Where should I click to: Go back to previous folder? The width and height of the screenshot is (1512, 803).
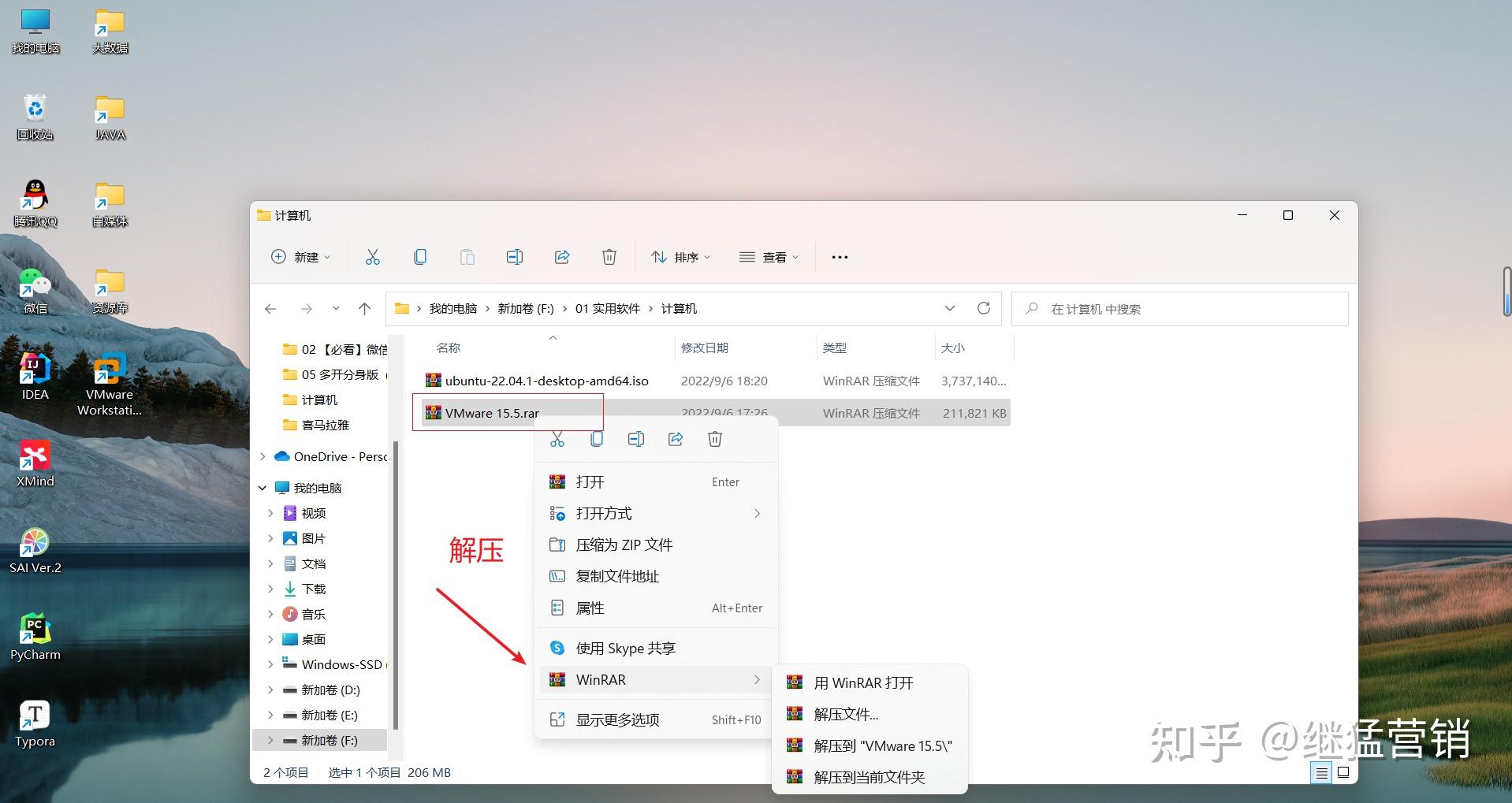coord(270,309)
